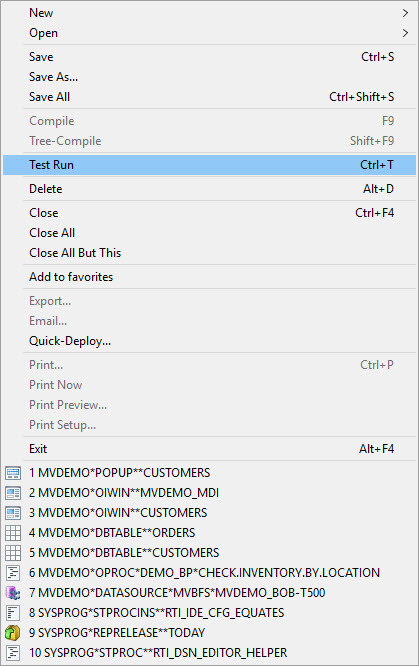
Task: Expand the New submenu arrow
Action: tap(405, 13)
